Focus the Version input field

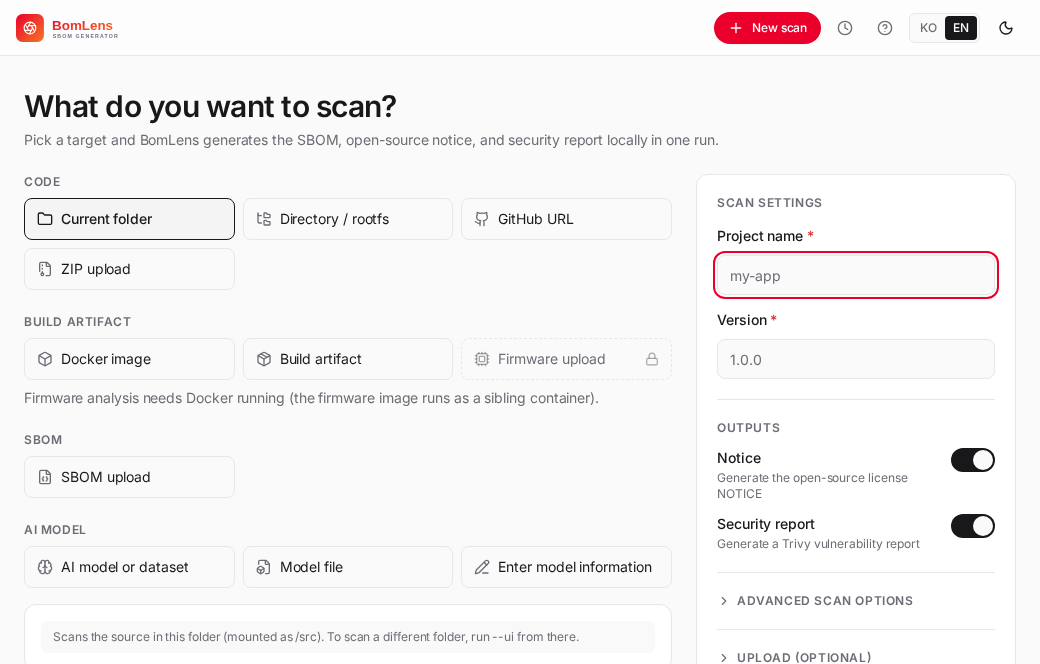856,359
